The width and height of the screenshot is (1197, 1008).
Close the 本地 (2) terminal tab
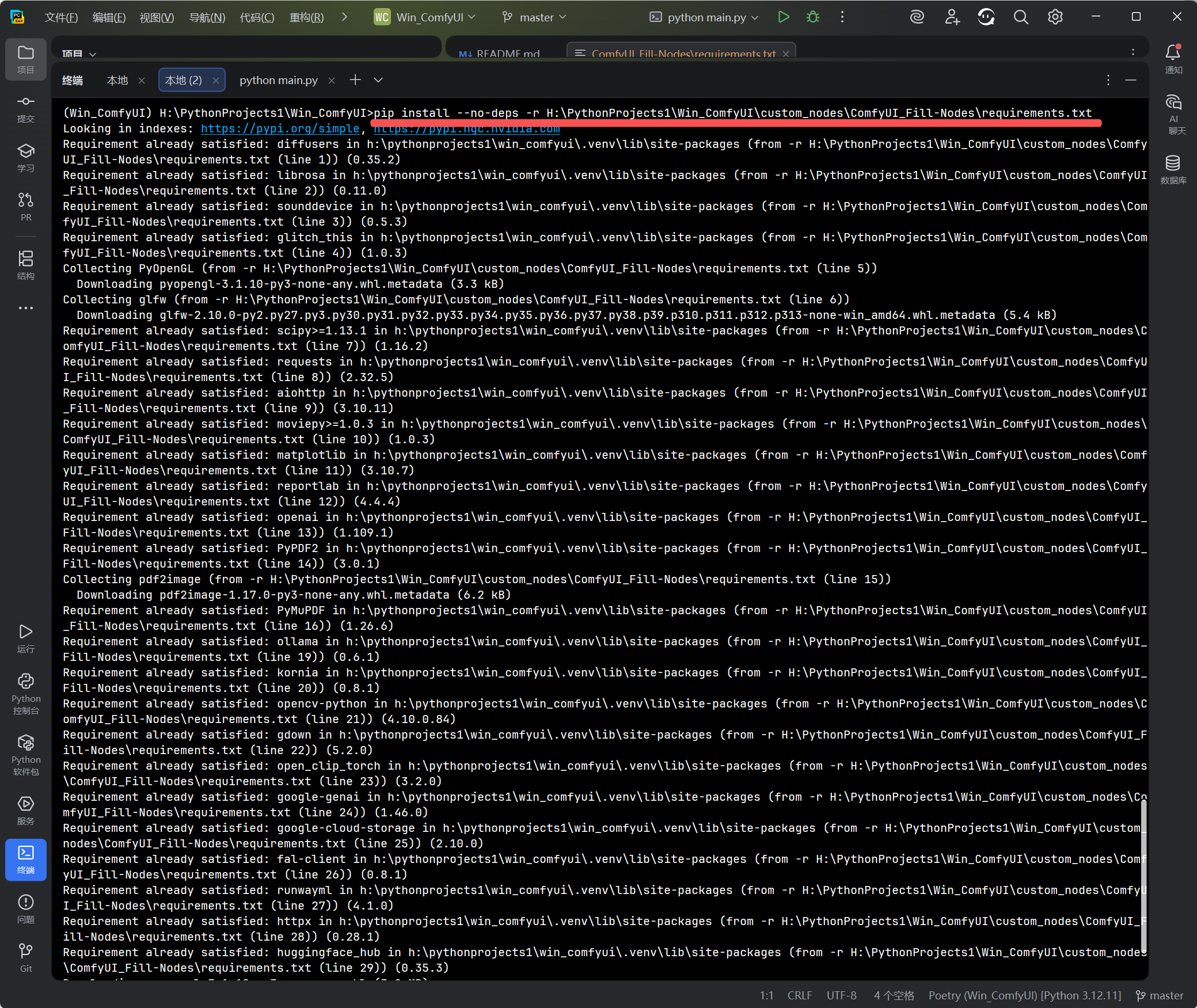215,81
